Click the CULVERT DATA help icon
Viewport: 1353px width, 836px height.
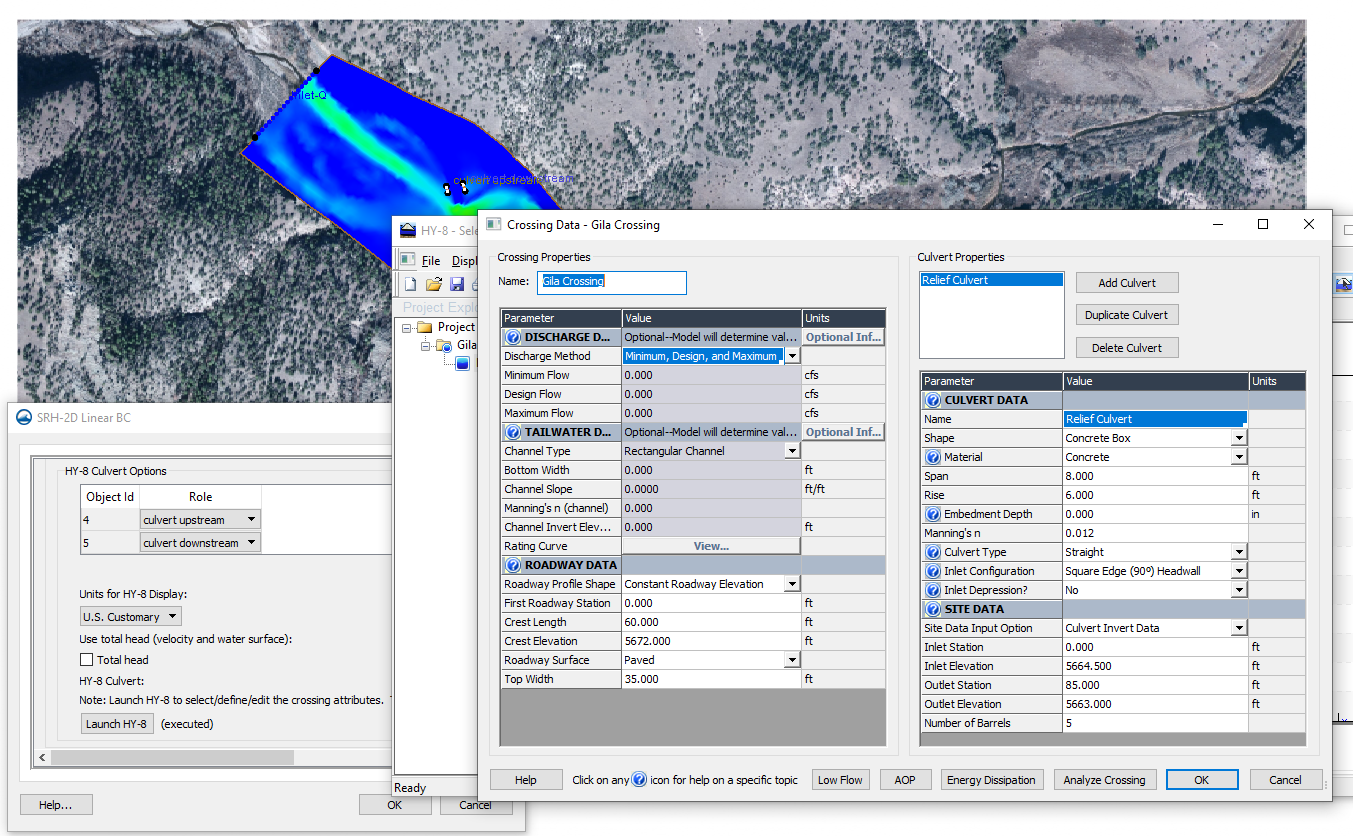pos(933,400)
